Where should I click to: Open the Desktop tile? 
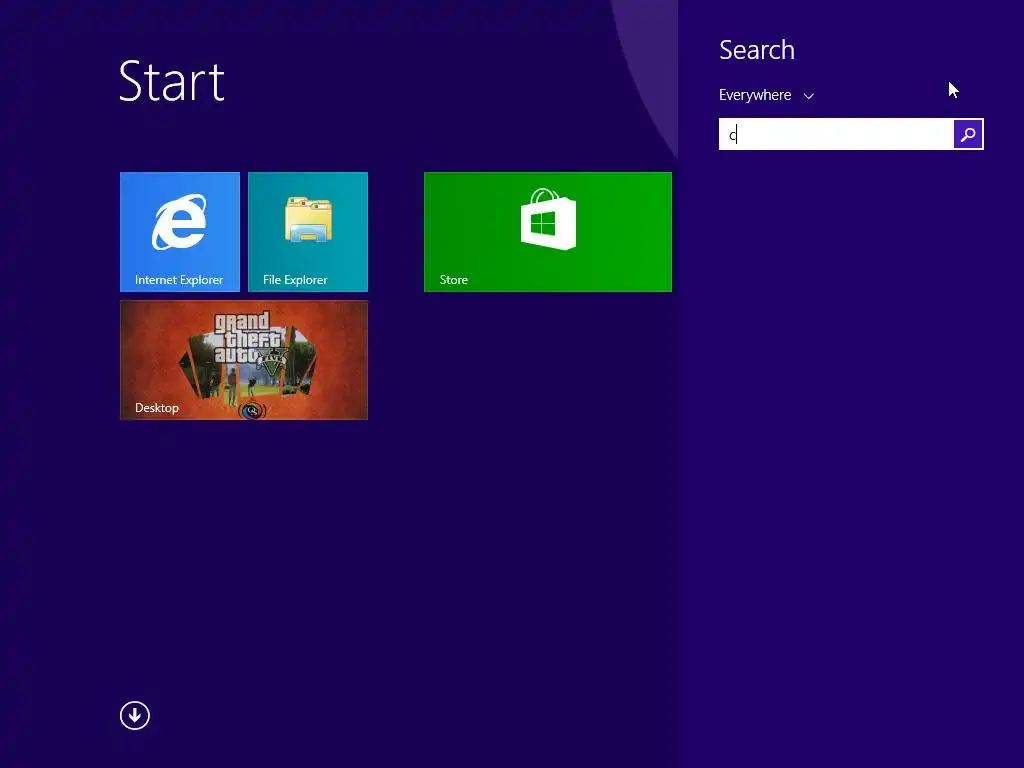click(244, 360)
